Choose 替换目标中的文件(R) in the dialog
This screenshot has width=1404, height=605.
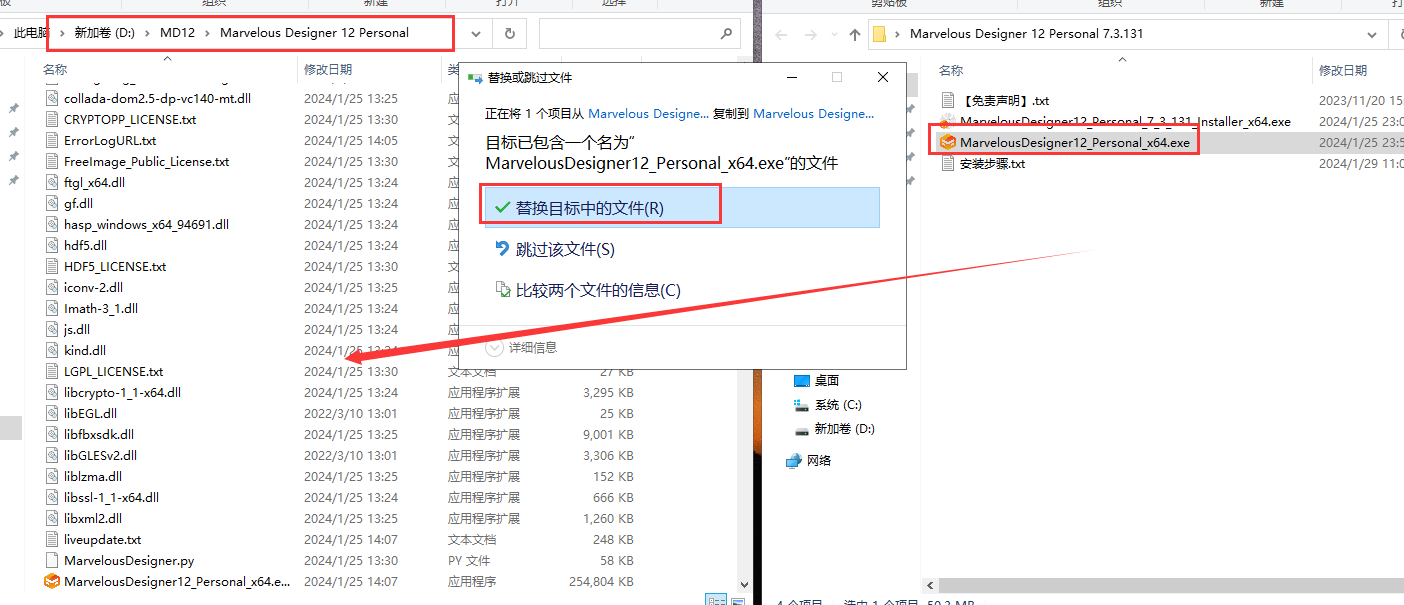pyautogui.click(x=680, y=208)
